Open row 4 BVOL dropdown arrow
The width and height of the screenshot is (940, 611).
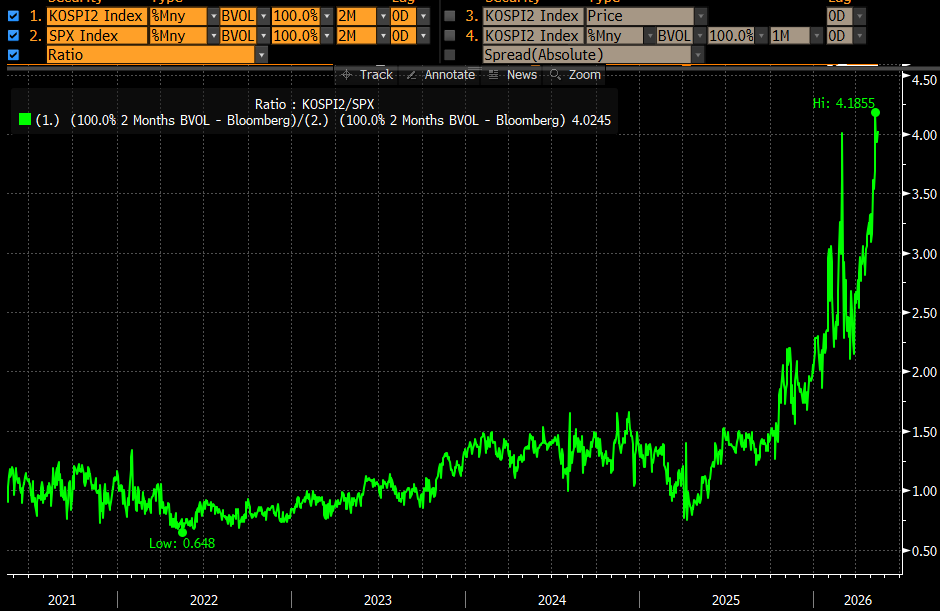(x=700, y=36)
